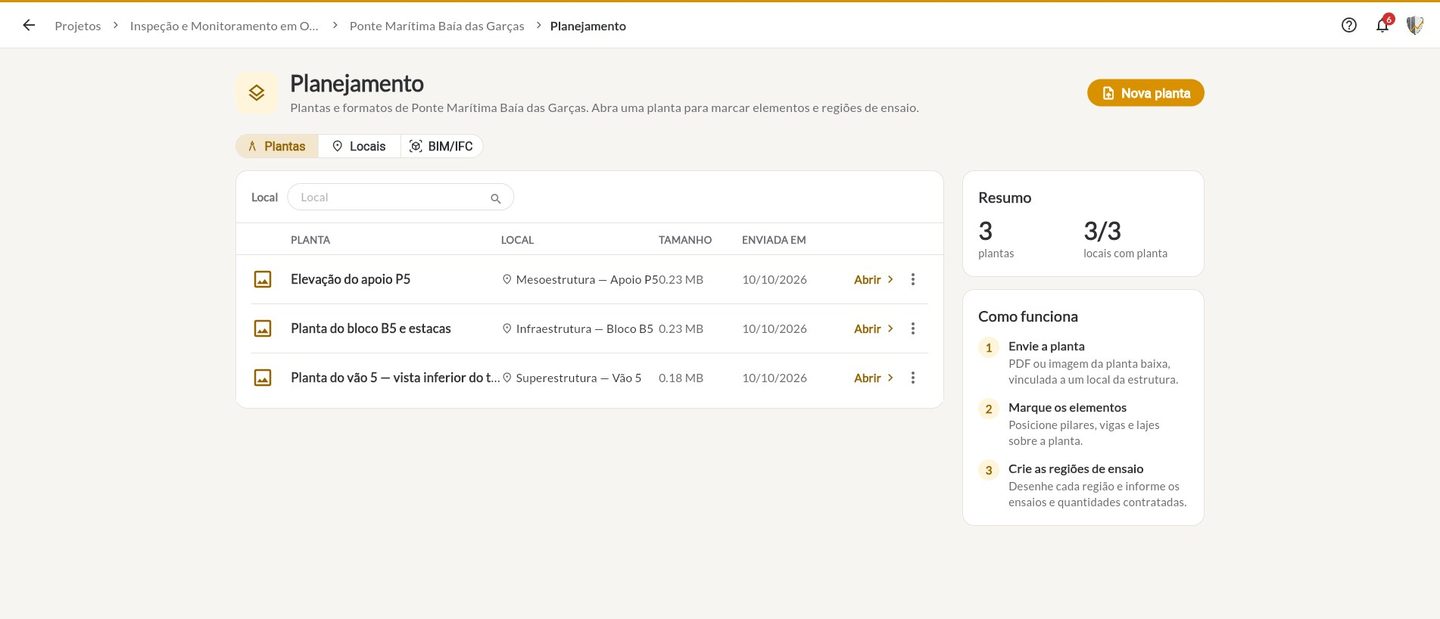This screenshot has height=619, width=1440.
Task: Select plan name Elevação do apoio P5
Action: tap(350, 279)
